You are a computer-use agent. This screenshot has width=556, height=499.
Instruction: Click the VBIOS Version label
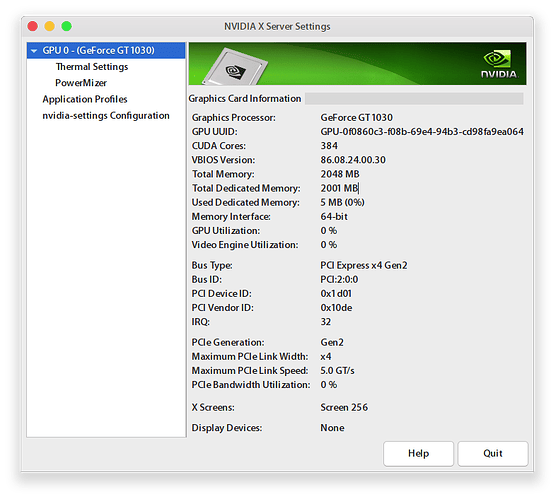223,160
